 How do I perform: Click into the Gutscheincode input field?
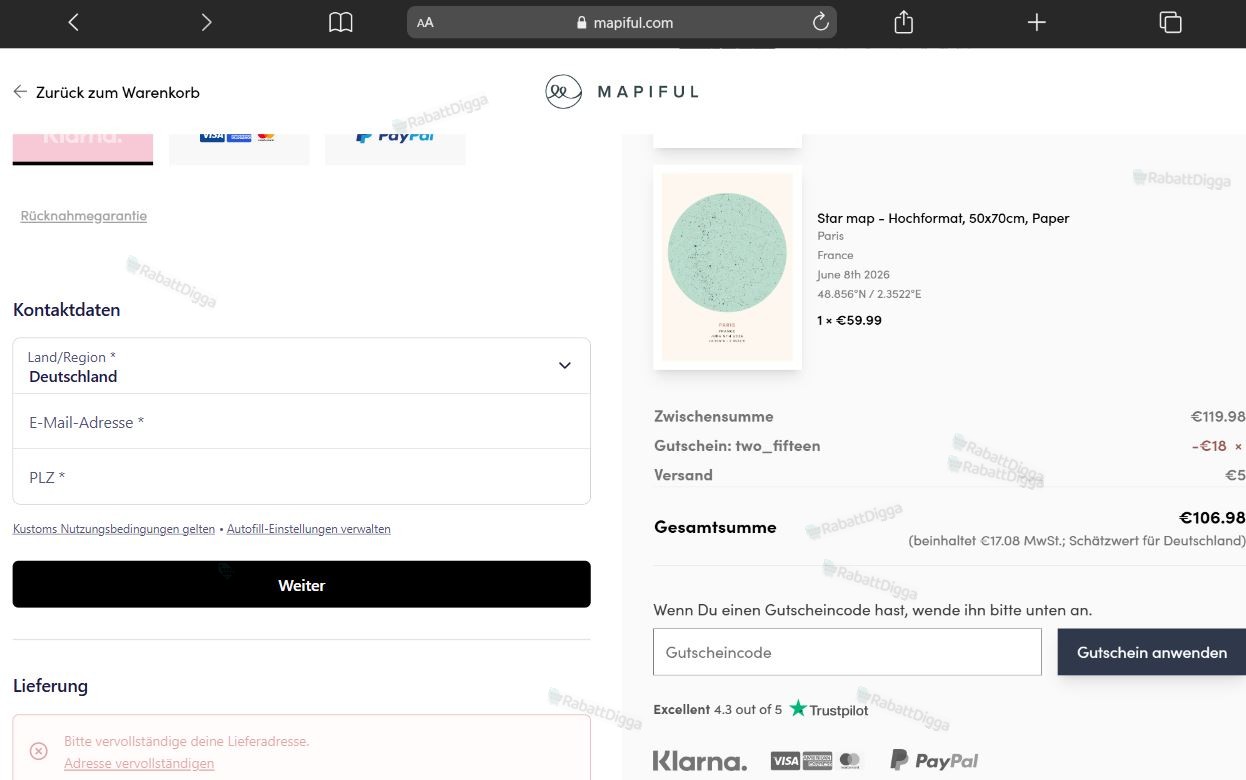(847, 652)
